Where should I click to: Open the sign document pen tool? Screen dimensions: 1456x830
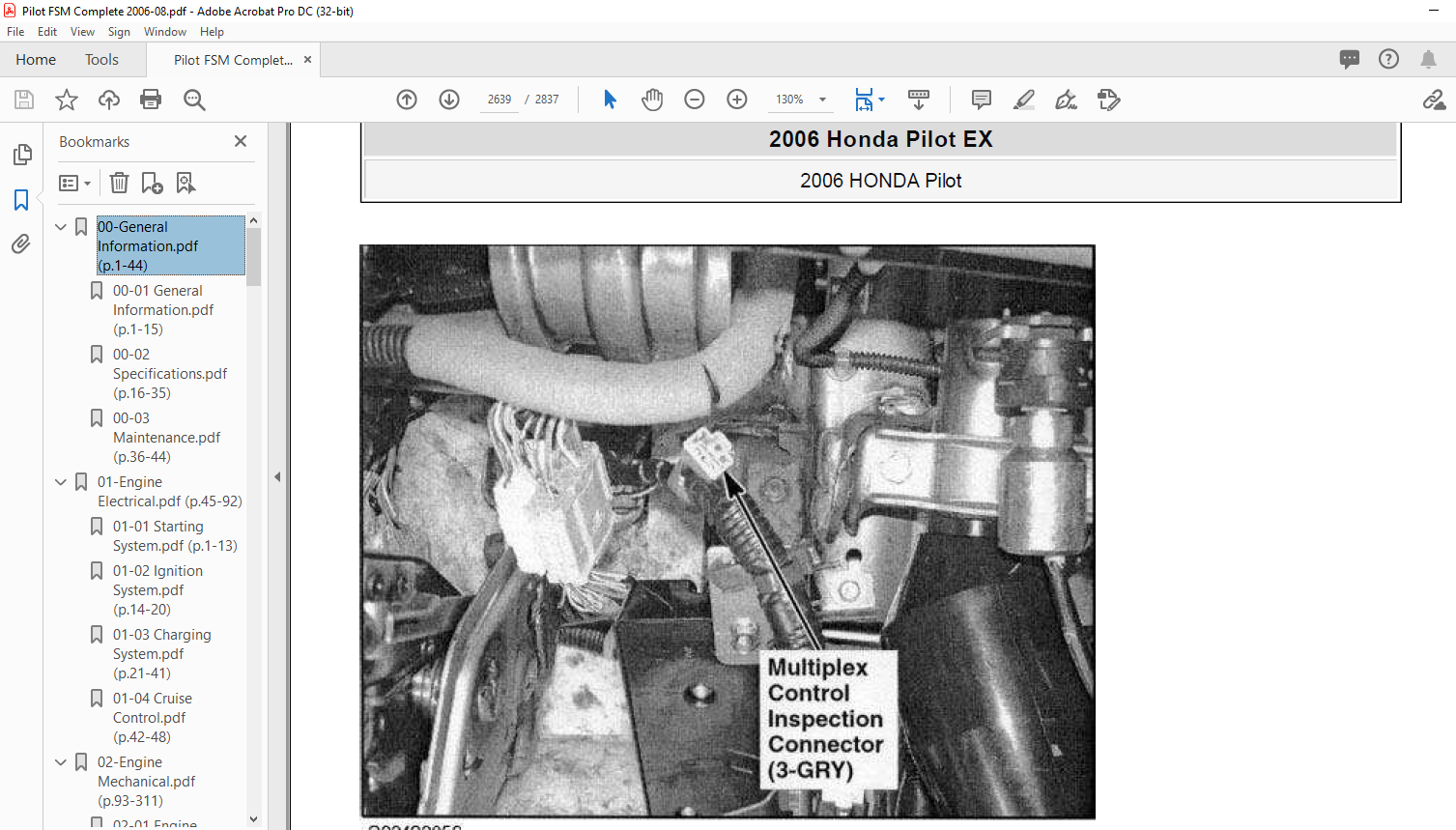point(1067,100)
